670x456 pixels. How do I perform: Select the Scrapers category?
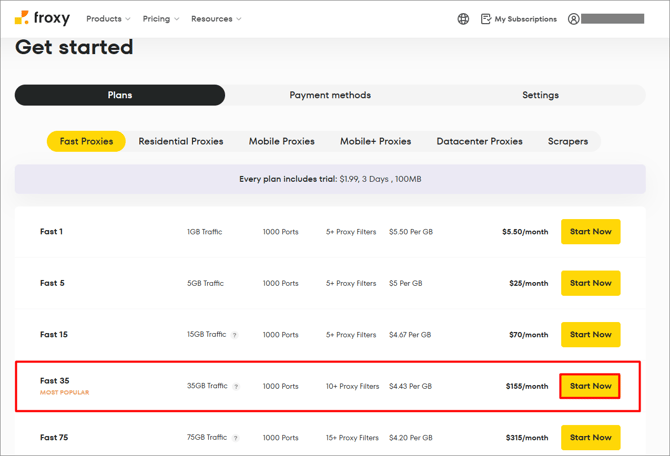point(568,141)
